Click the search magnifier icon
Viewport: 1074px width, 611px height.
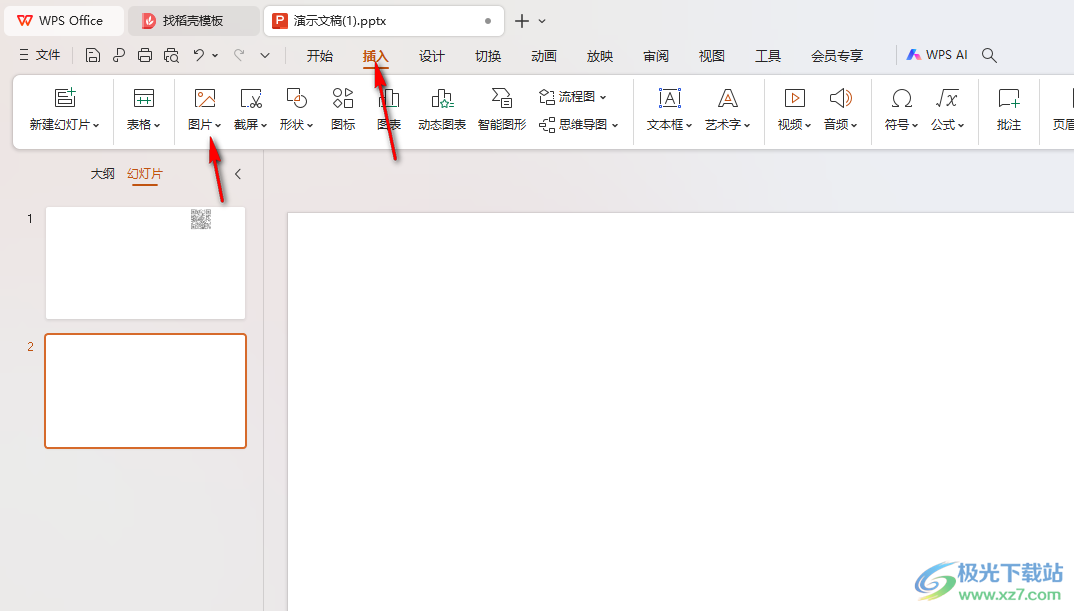point(989,55)
